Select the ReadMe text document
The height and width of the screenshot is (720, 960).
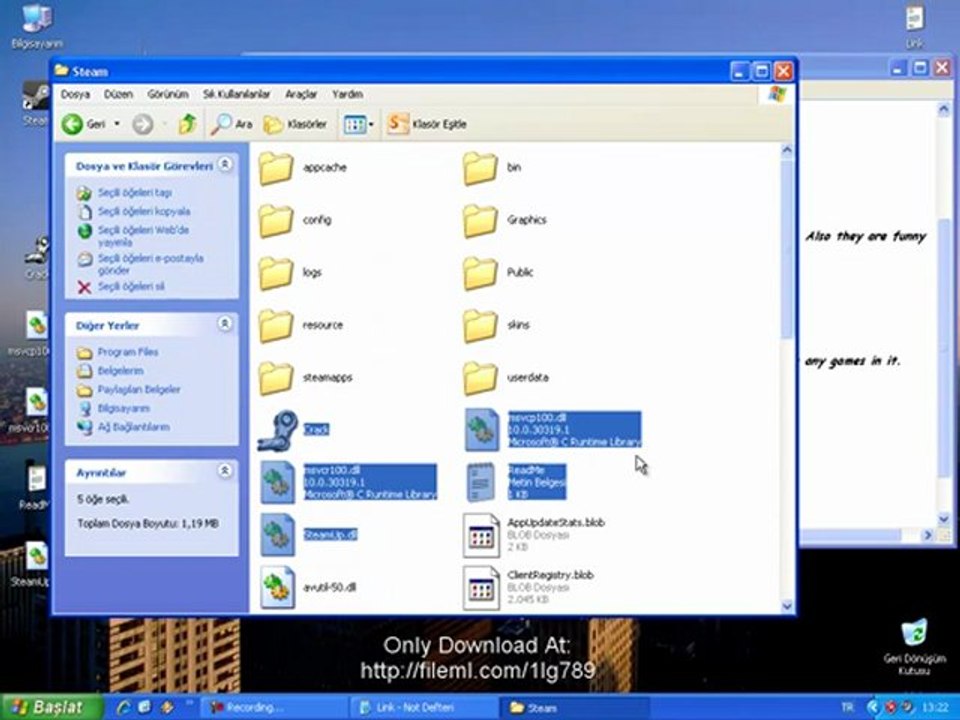coord(481,482)
